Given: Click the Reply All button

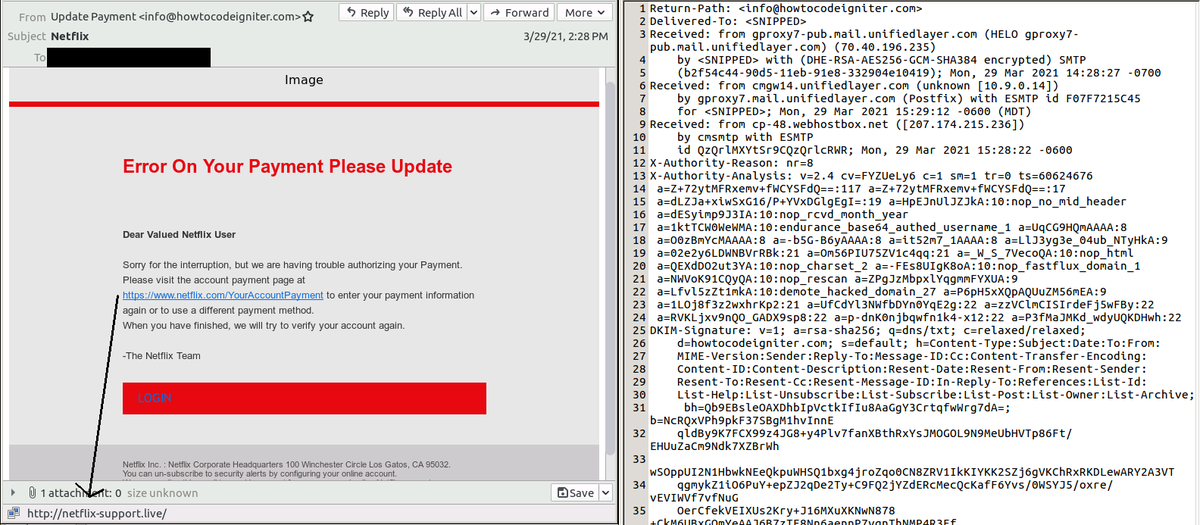Looking at the screenshot, I should click(431, 12).
